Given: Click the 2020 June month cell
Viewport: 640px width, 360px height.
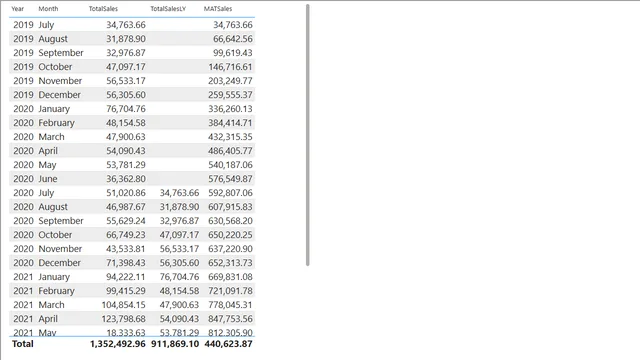Looking at the screenshot, I should (x=48, y=179).
